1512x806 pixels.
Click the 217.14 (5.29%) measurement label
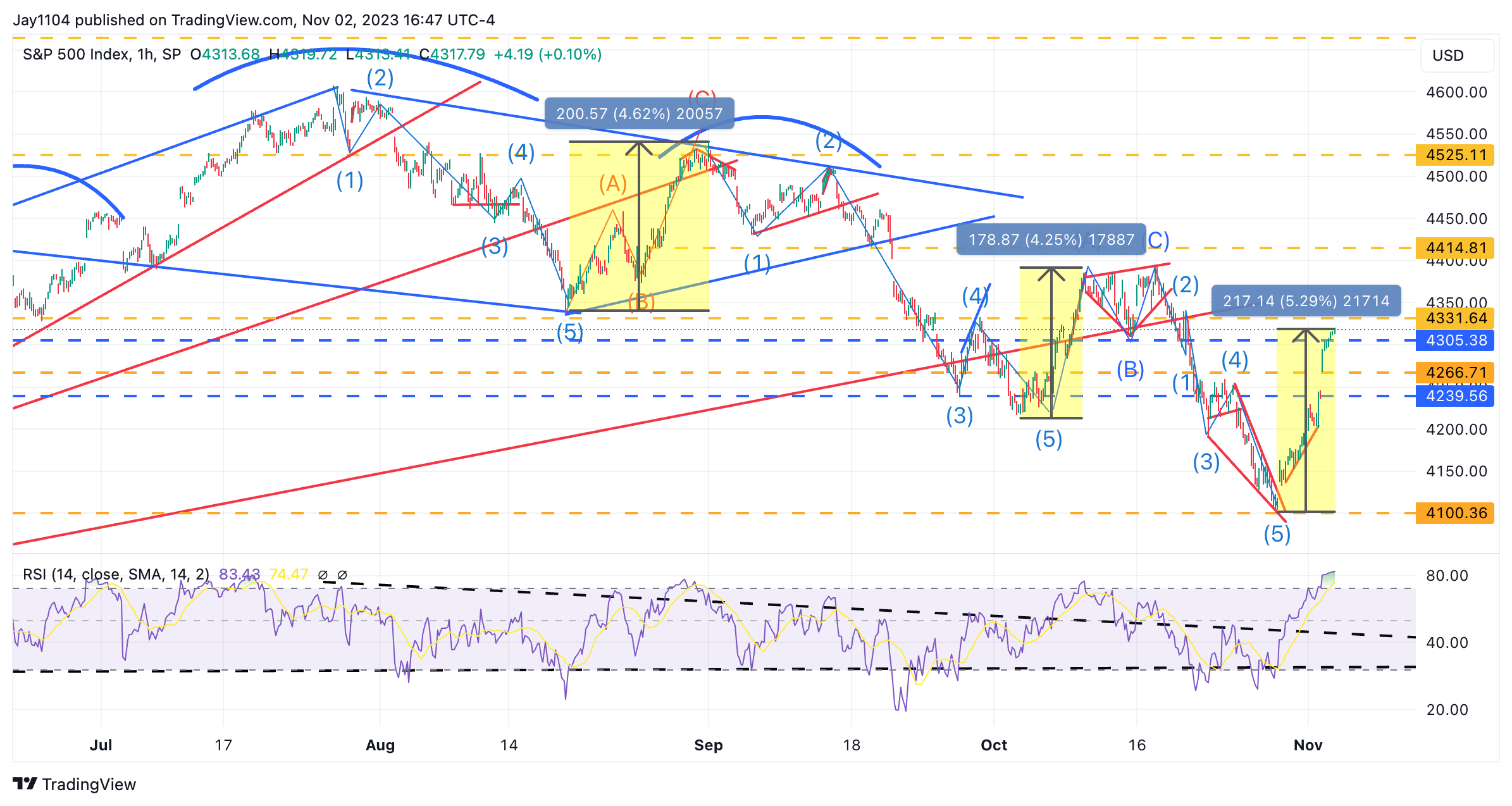pos(1306,301)
